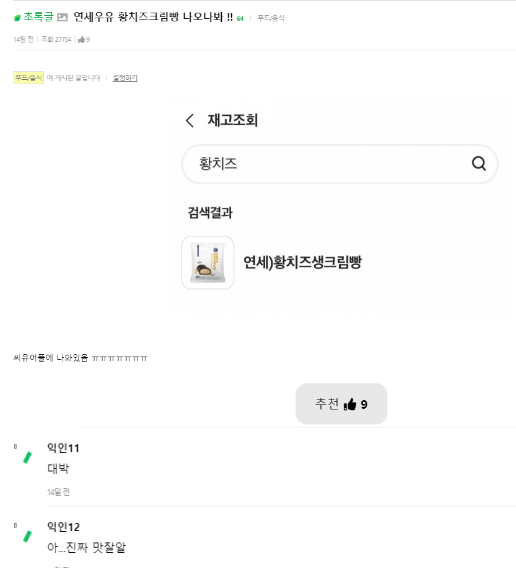Viewport: 516px width, 568px height.
Task: Open the 황치즈생크림빵 product thumbnail
Action: (x=208, y=263)
